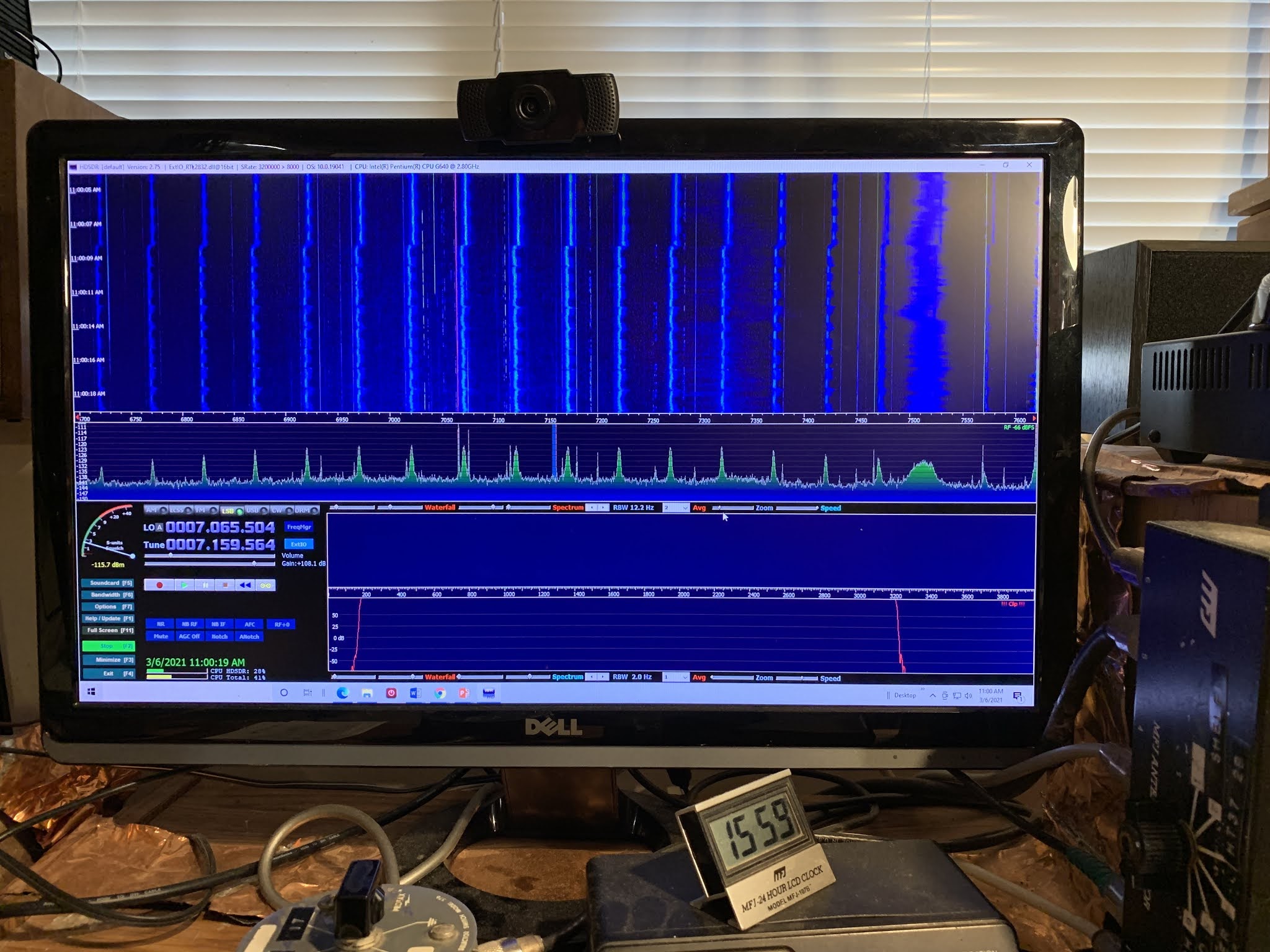Toggle the NR noise reduction button
This screenshot has width=1270, height=952.
pyautogui.click(x=161, y=624)
